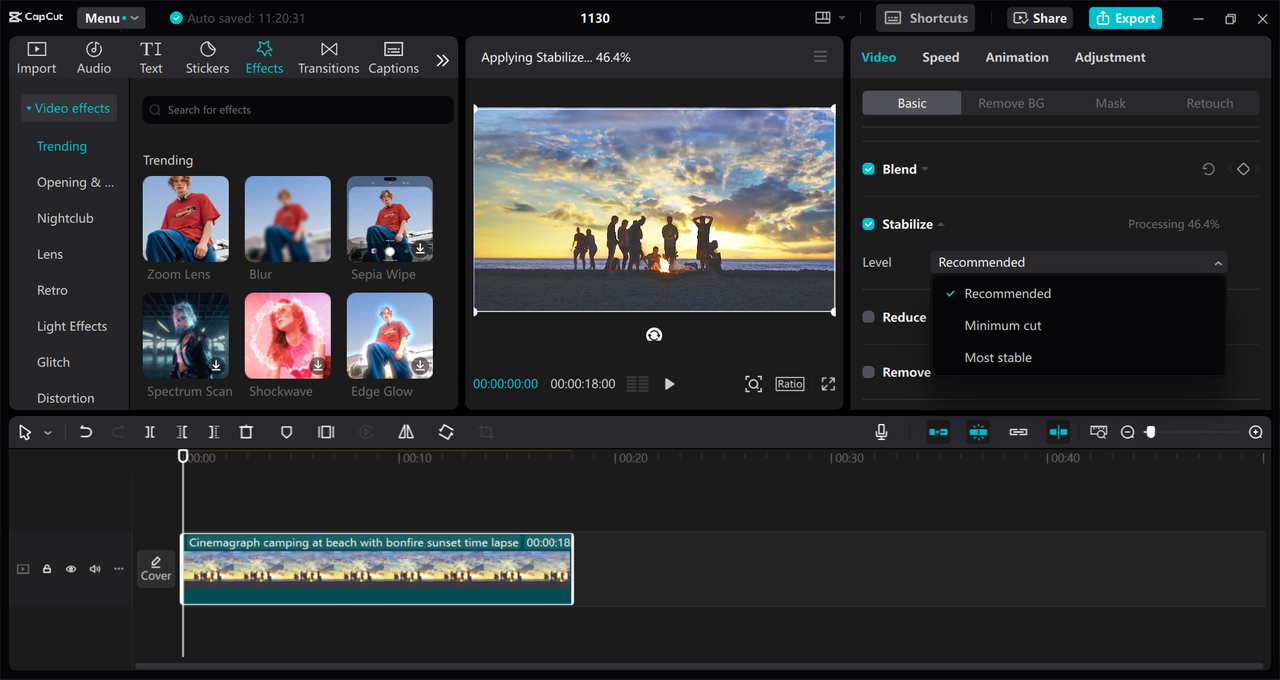The width and height of the screenshot is (1280, 680).
Task: Click the Export button
Action: [x=1125, y=18]
